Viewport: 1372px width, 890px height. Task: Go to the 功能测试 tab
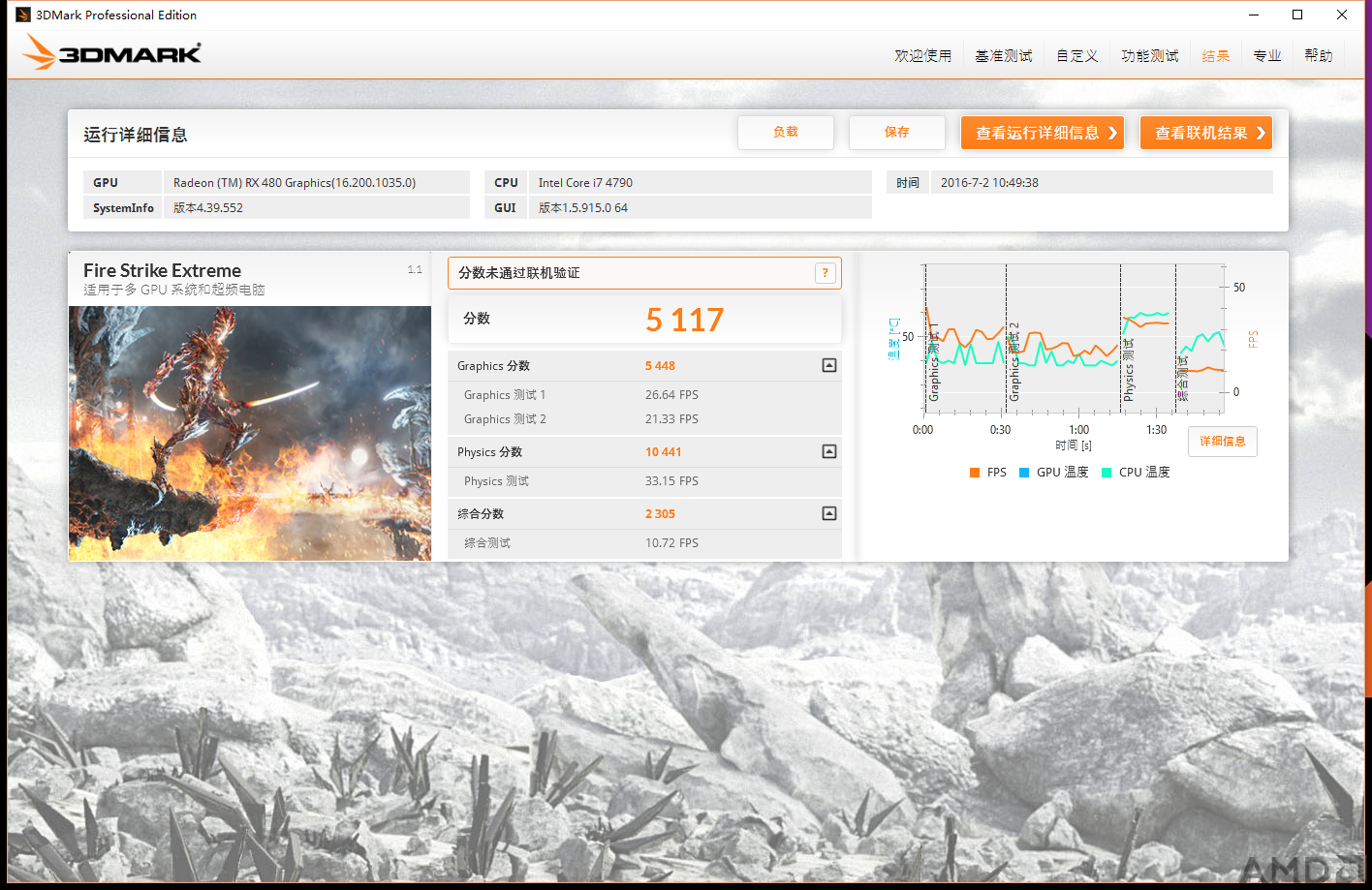coord(1149,56)
